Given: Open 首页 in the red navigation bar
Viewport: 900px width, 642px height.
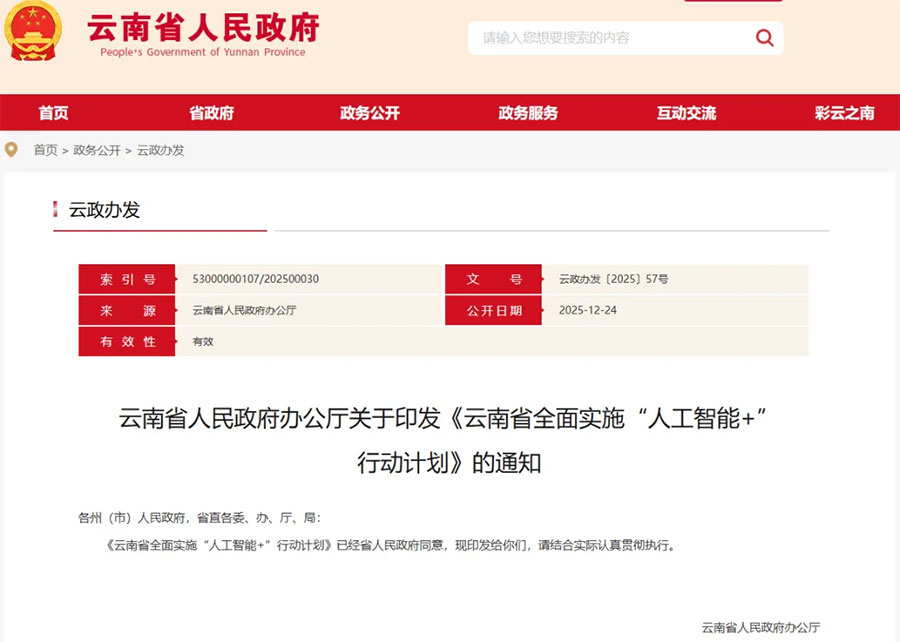Looking at the screenshot, I should click(53, 113).
